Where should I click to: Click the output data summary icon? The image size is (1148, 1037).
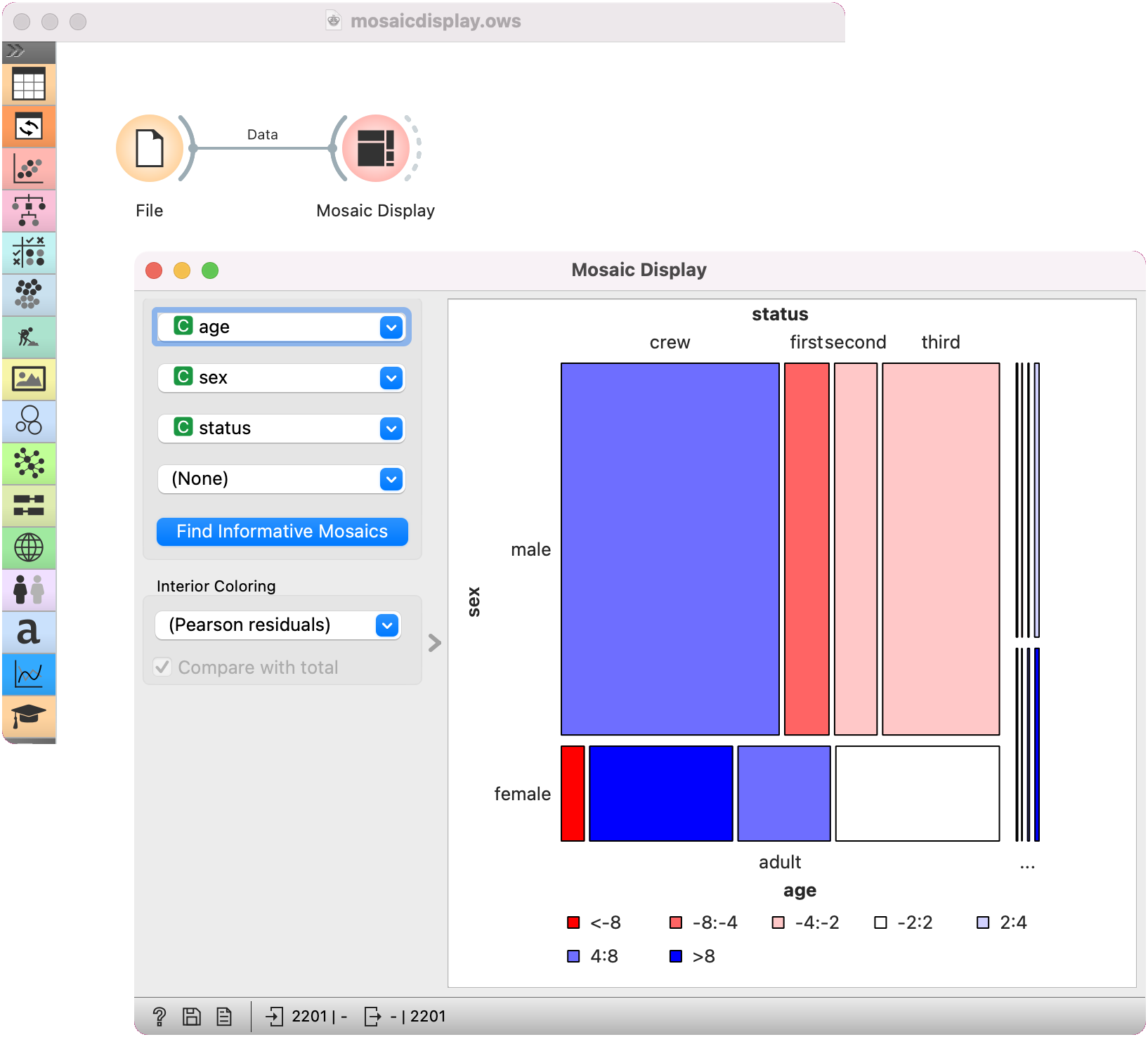(372, 1017)
